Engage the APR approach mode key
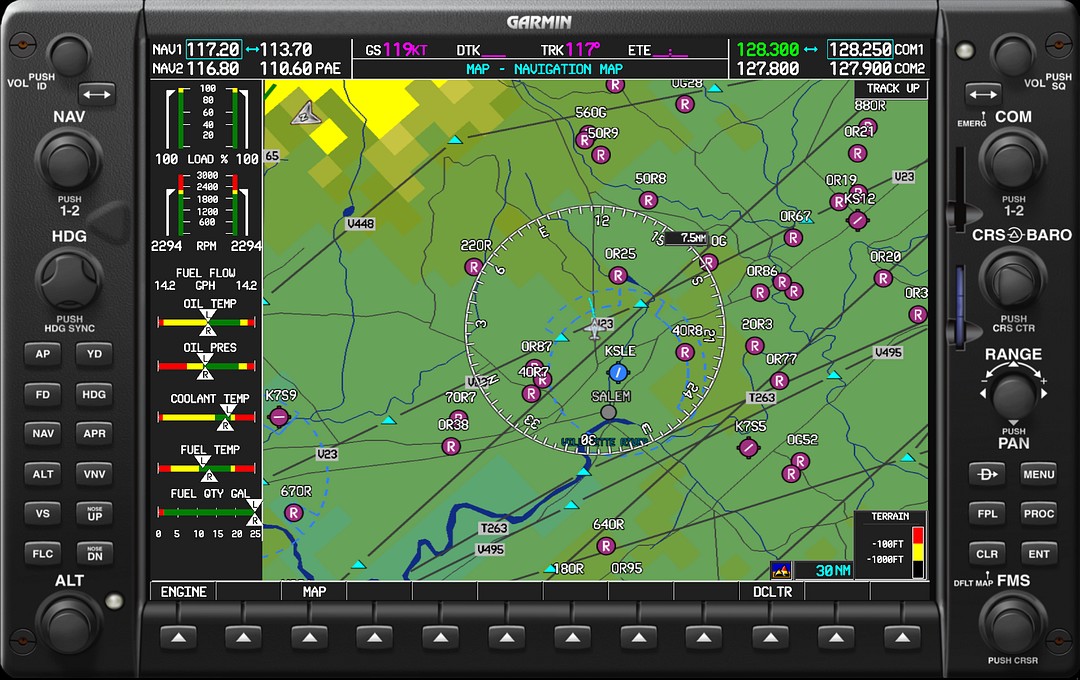This screenshot has height=680, width=1080. [94, 433]
